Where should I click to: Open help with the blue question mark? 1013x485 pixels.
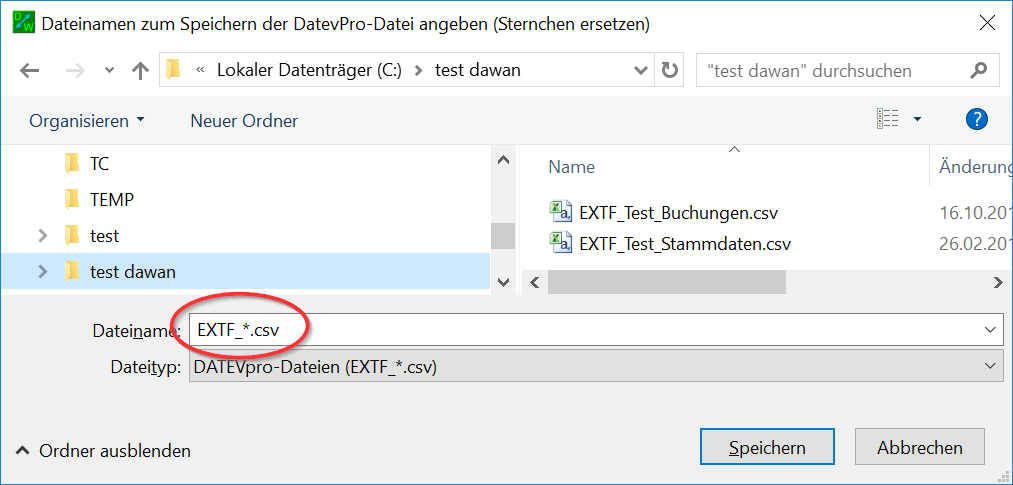coord(977,119)
